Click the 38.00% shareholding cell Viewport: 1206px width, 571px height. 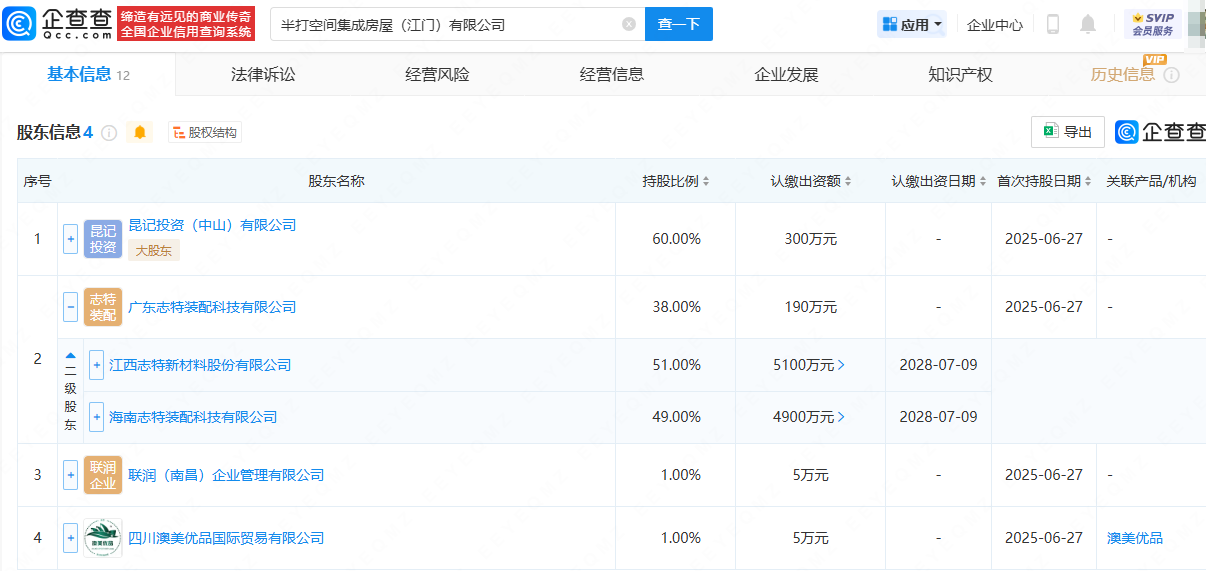[x=676, y=307]
